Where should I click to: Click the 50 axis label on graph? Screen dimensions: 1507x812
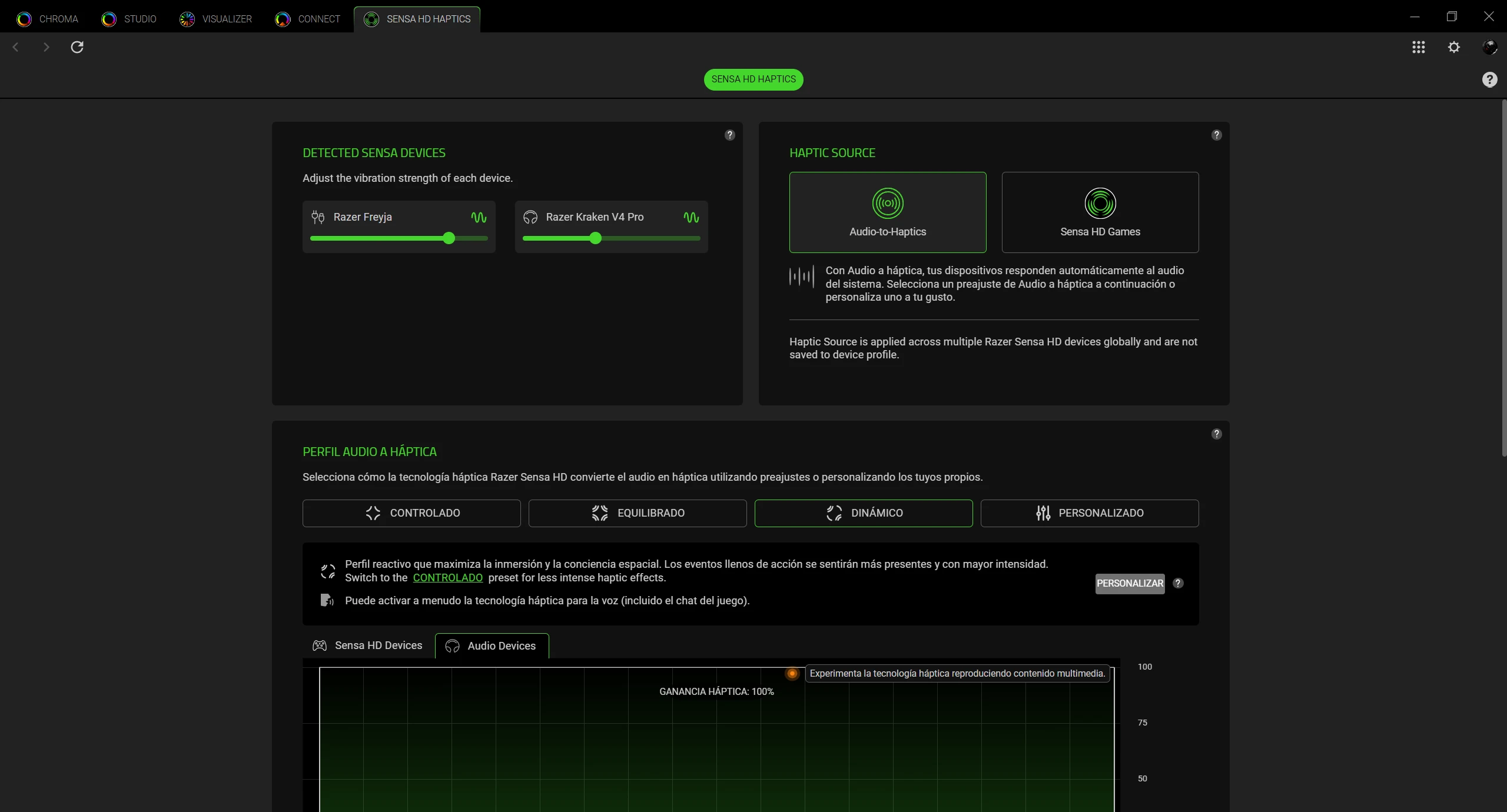[1143, 778]
